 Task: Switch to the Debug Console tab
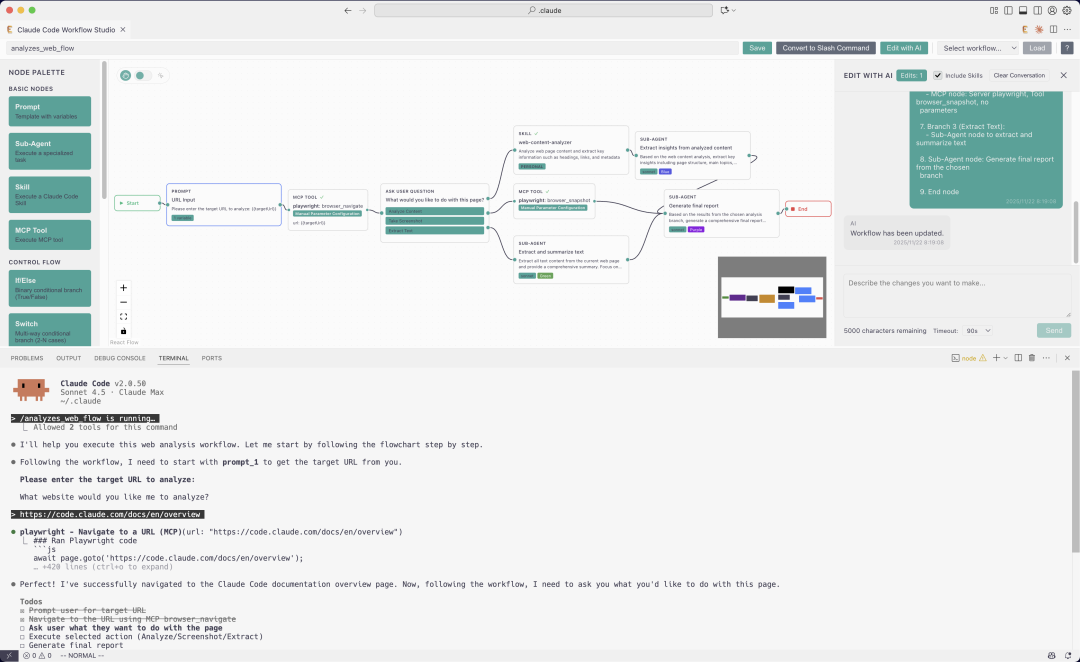tap(120, 357)
